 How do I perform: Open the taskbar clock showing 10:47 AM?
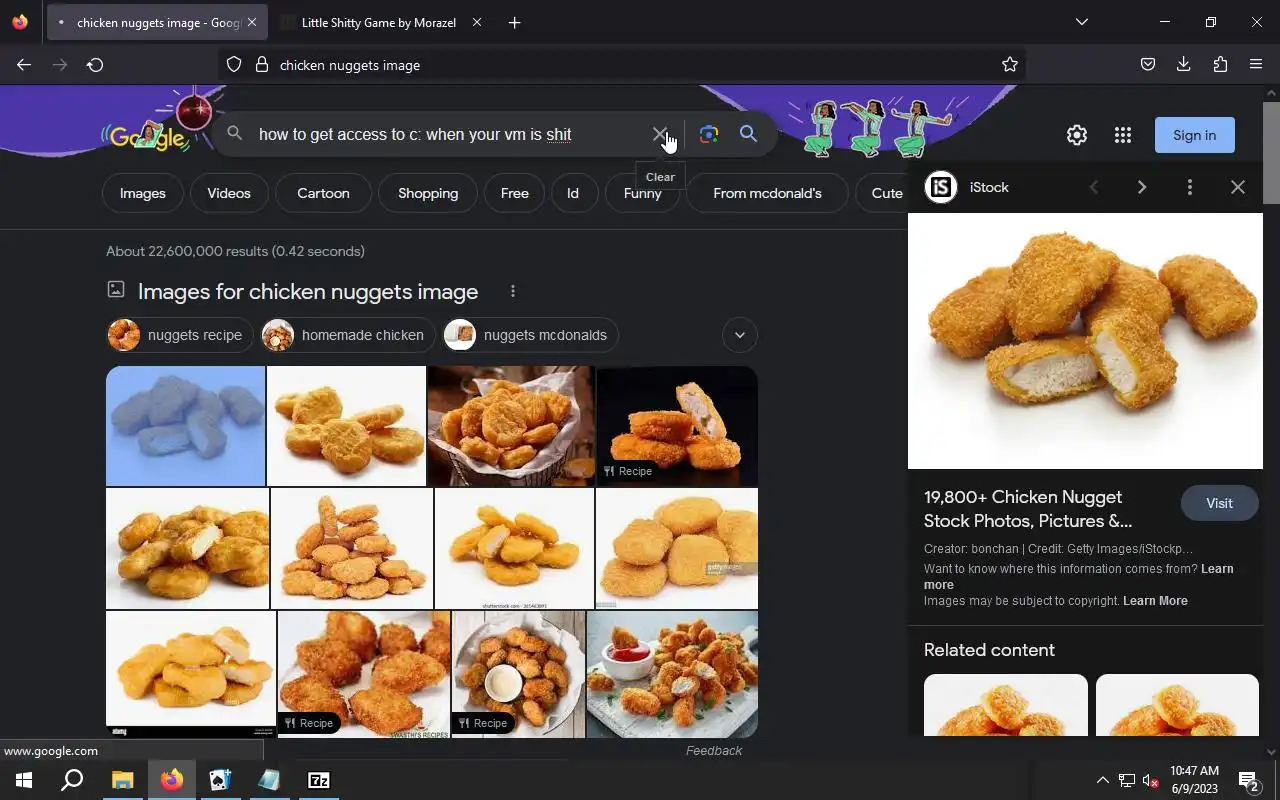point(1194,780)
